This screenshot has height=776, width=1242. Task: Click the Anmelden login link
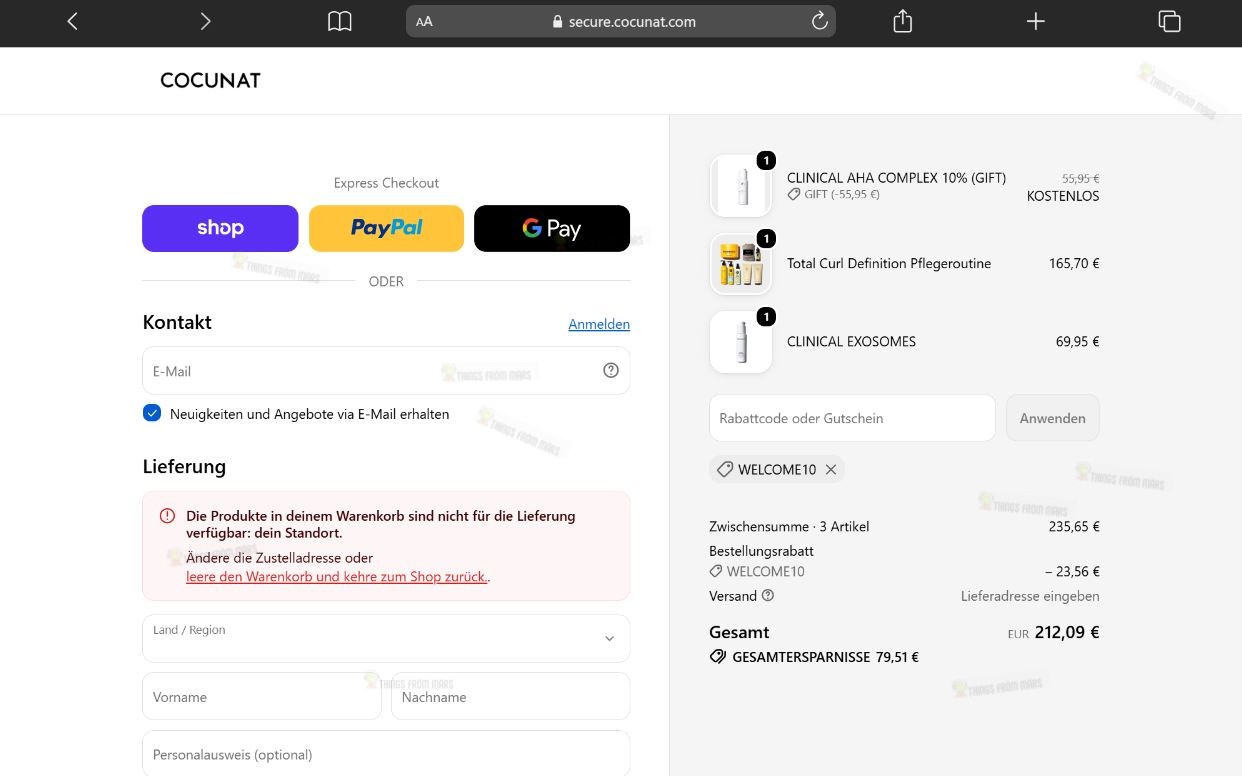[x=599, y=324]
